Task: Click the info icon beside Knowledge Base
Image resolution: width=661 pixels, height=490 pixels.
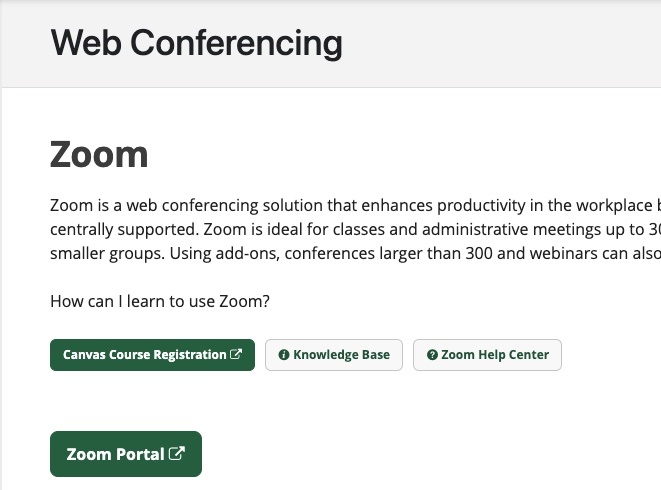Action: 284,355
